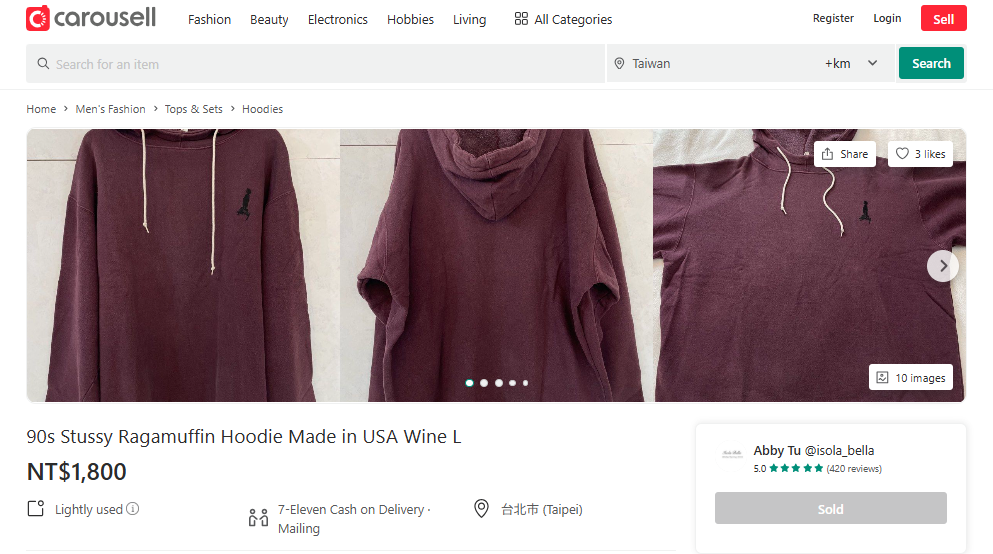Select the third carousel dot indicator
The height and width of the screenshot is (554, 993).
point(499,383)
